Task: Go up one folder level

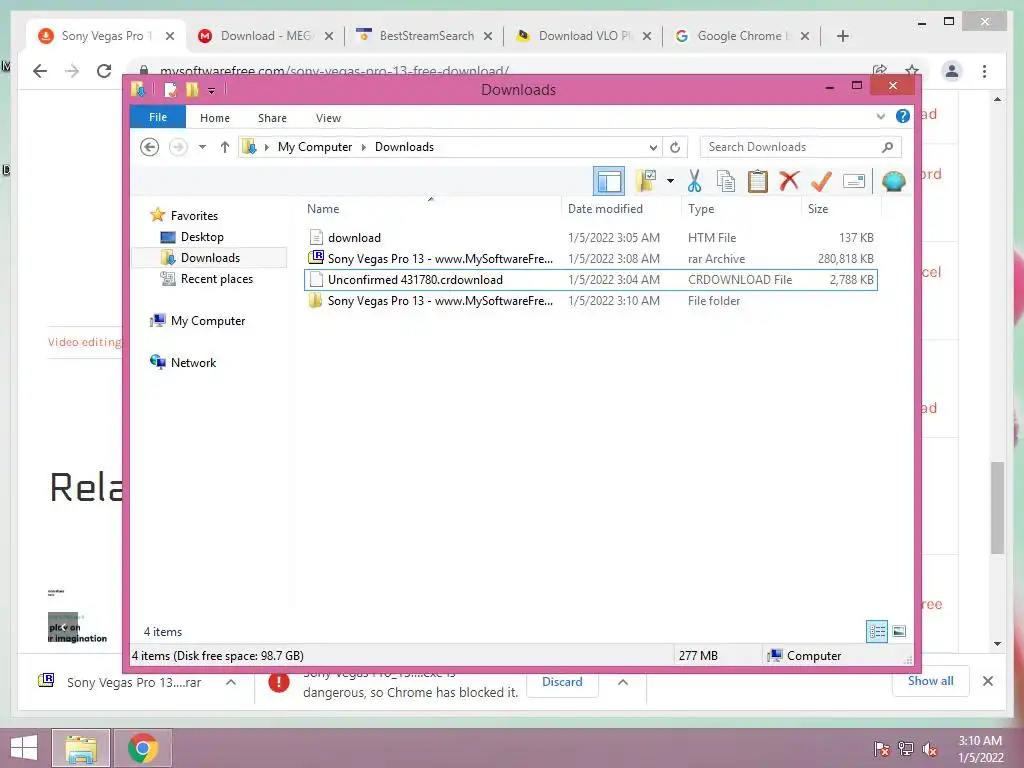Action: coord(225,147)
